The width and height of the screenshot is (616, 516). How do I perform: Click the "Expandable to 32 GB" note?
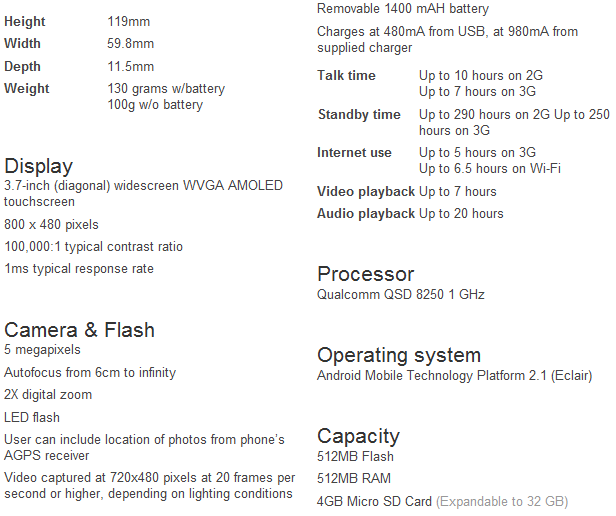pos(502,501)
